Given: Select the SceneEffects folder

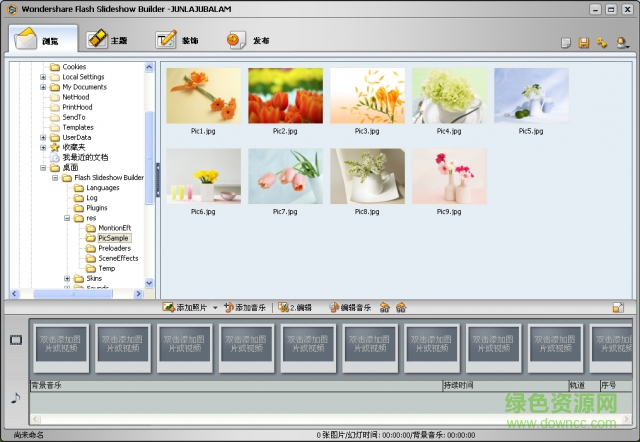Looking at the screenshot, I should click(118, 258).
